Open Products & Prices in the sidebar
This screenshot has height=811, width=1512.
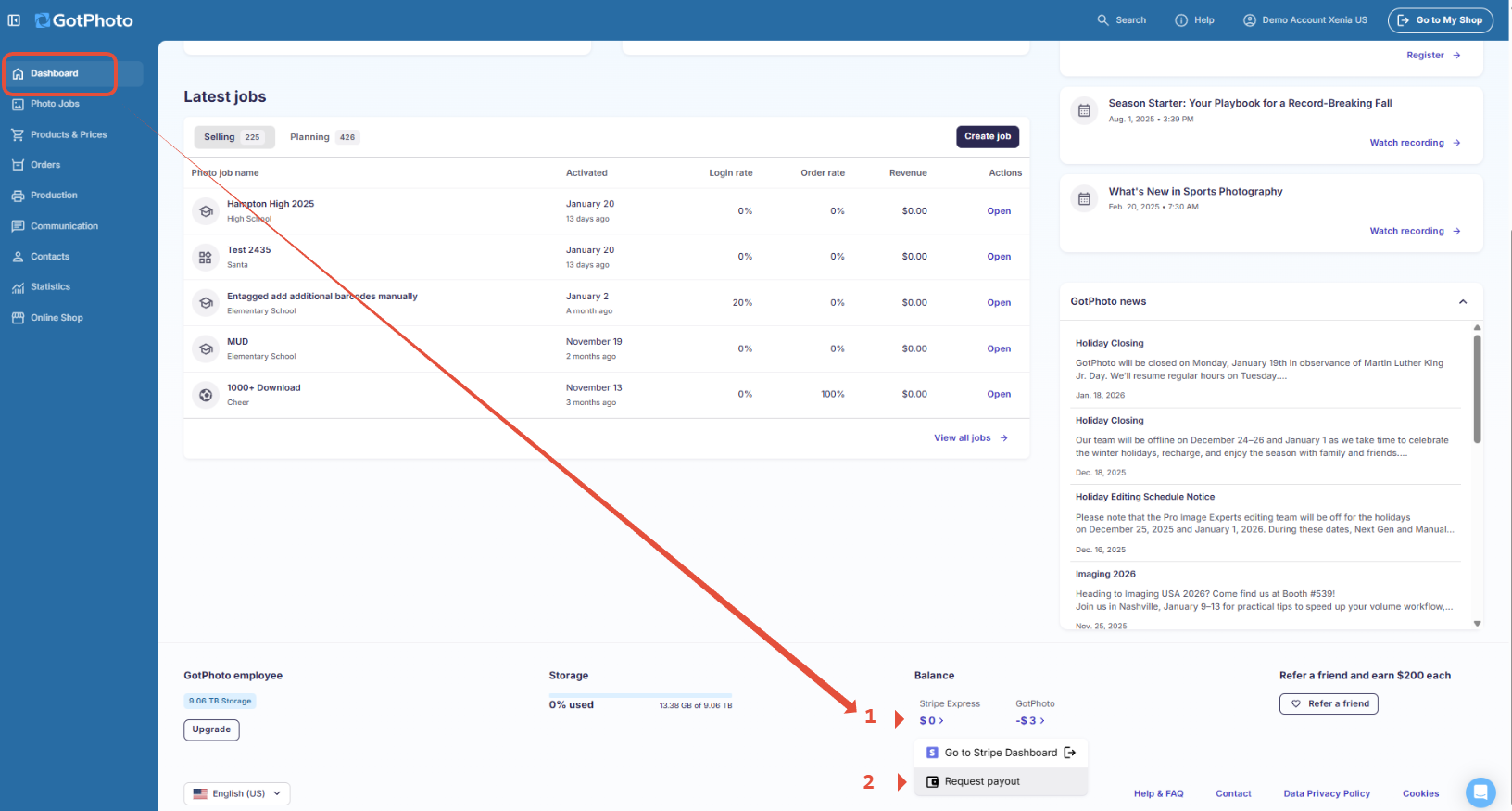coord(69,134)
